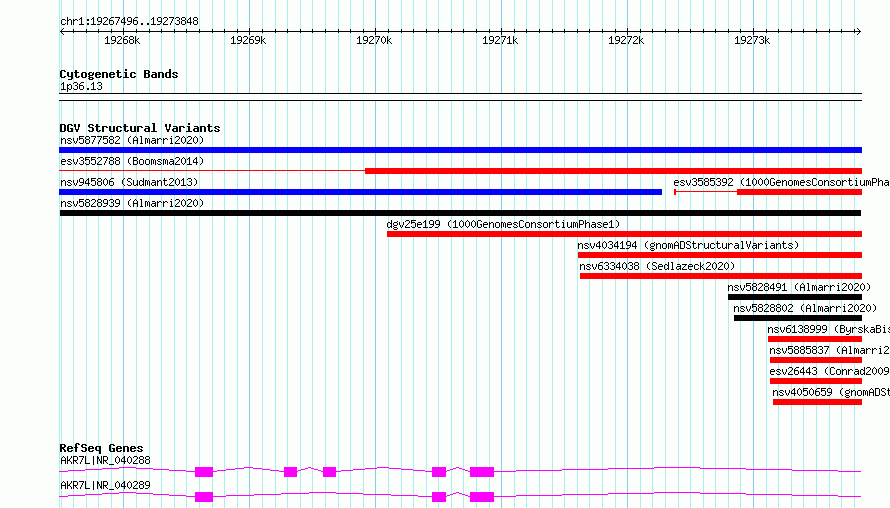This screenshot has width=890, height=508.
Task: Click the 19269k ruler tick label
Action: coord(248,40)
